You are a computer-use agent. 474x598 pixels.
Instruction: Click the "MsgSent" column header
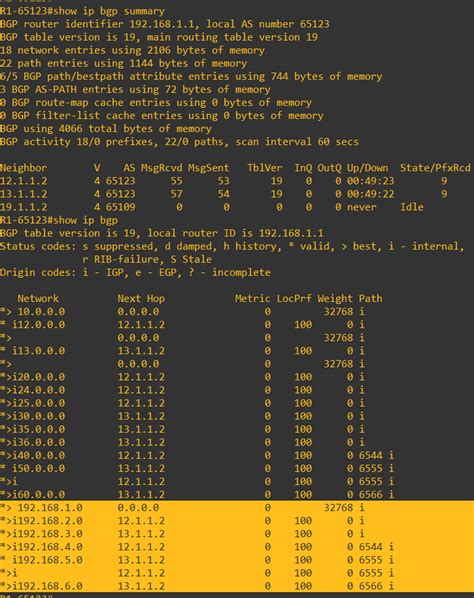(x=209, y=168)
